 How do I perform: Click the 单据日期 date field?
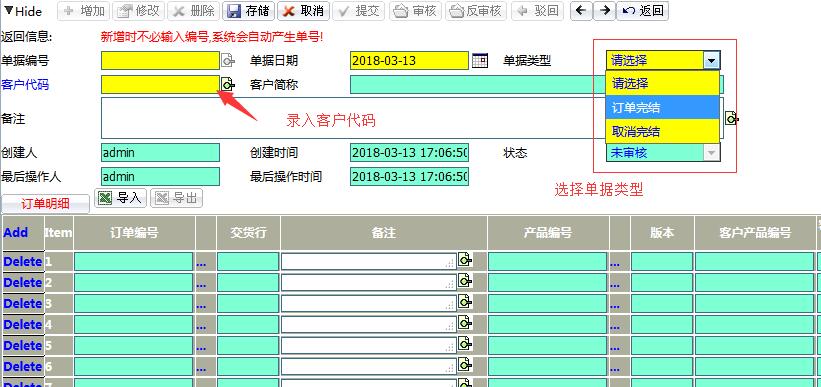tap(409, 60)
